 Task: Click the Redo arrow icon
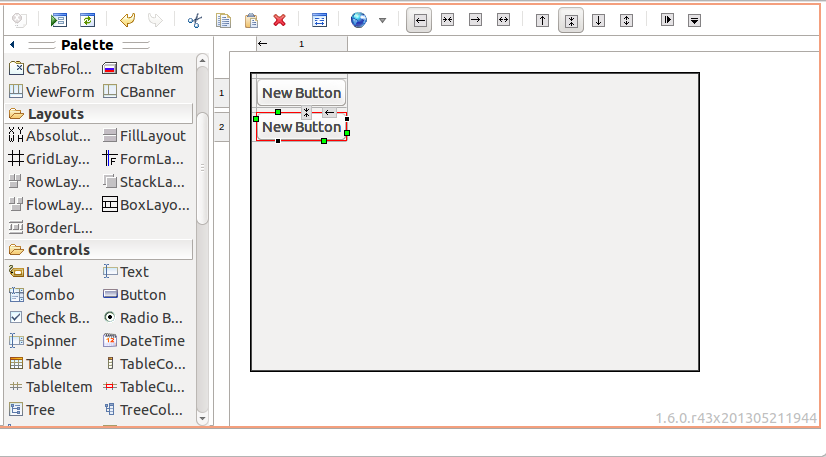(x=155, y=21)
